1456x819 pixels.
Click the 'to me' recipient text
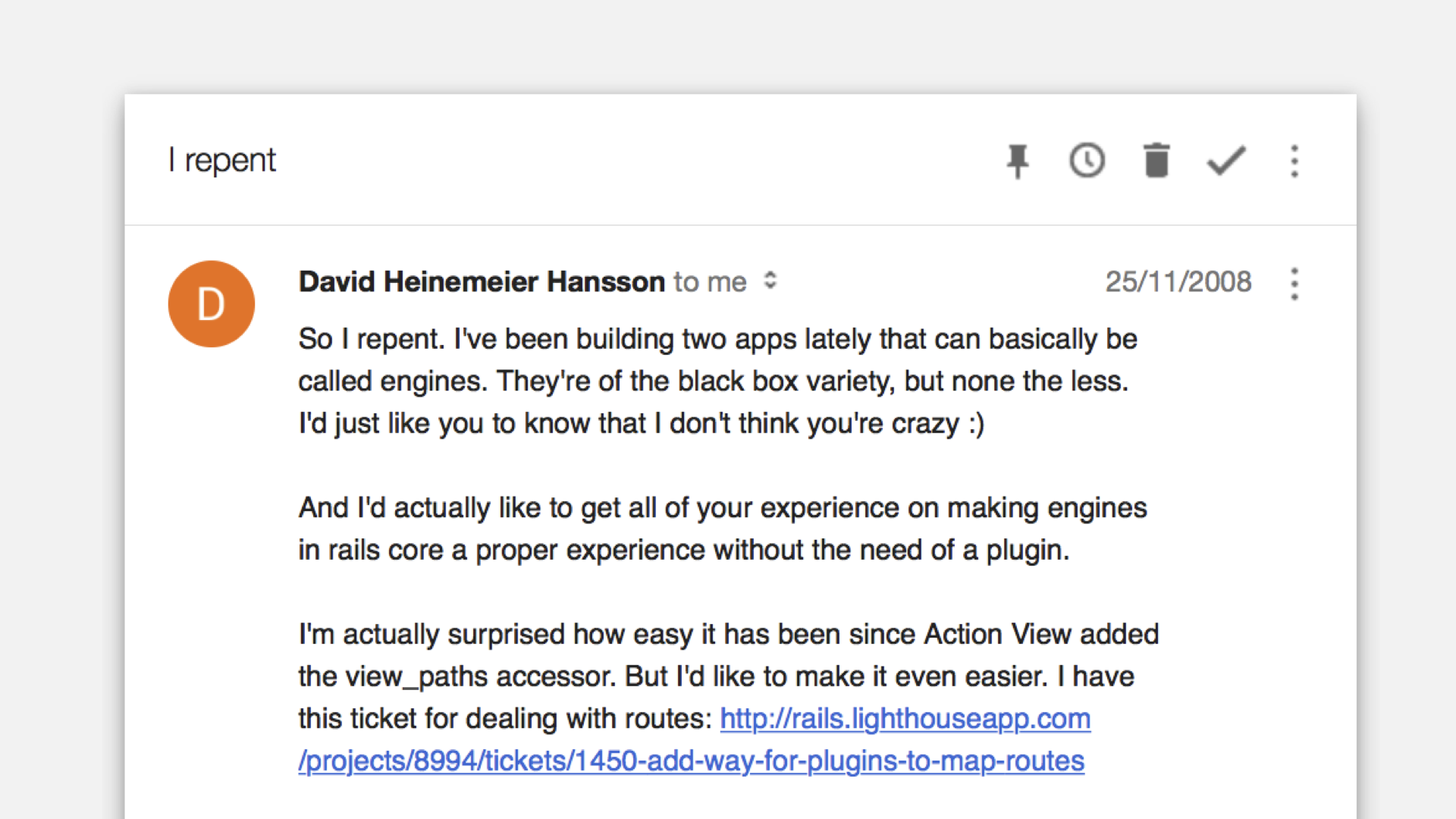(x=710, y=282)
